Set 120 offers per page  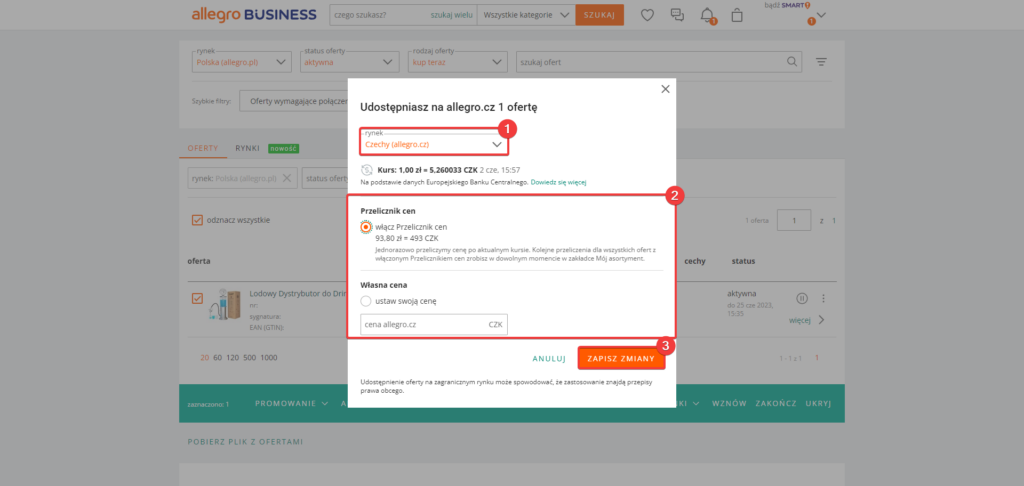click(232, 358)
